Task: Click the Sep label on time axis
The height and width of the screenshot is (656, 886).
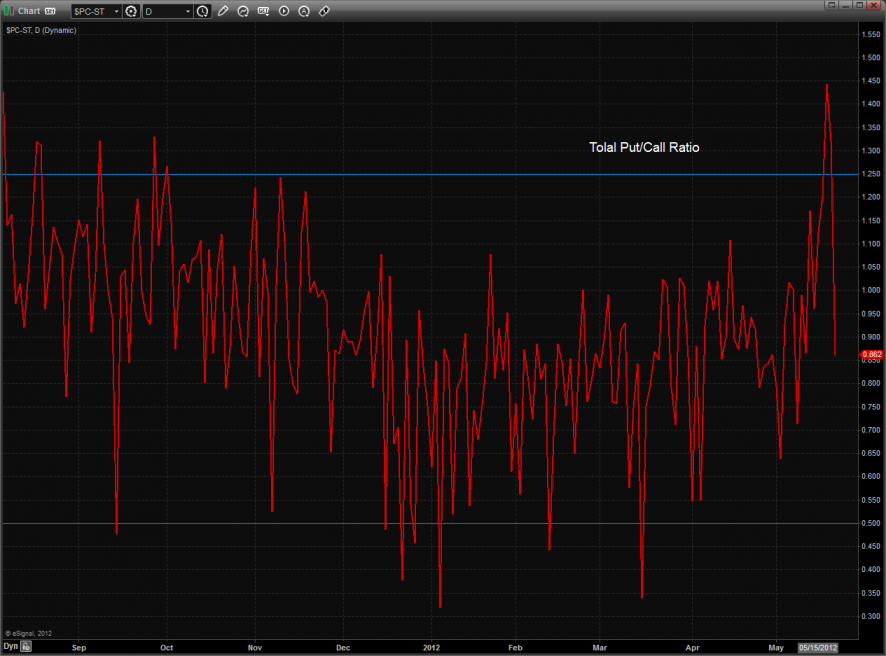Action: coord(79,648)
